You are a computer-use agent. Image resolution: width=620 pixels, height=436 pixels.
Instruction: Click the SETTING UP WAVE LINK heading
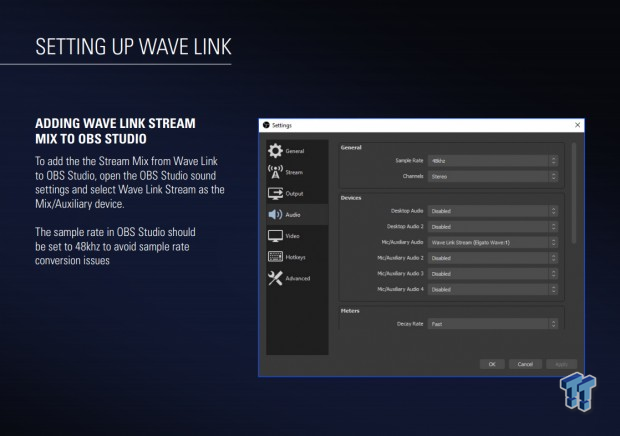(133, 47)
